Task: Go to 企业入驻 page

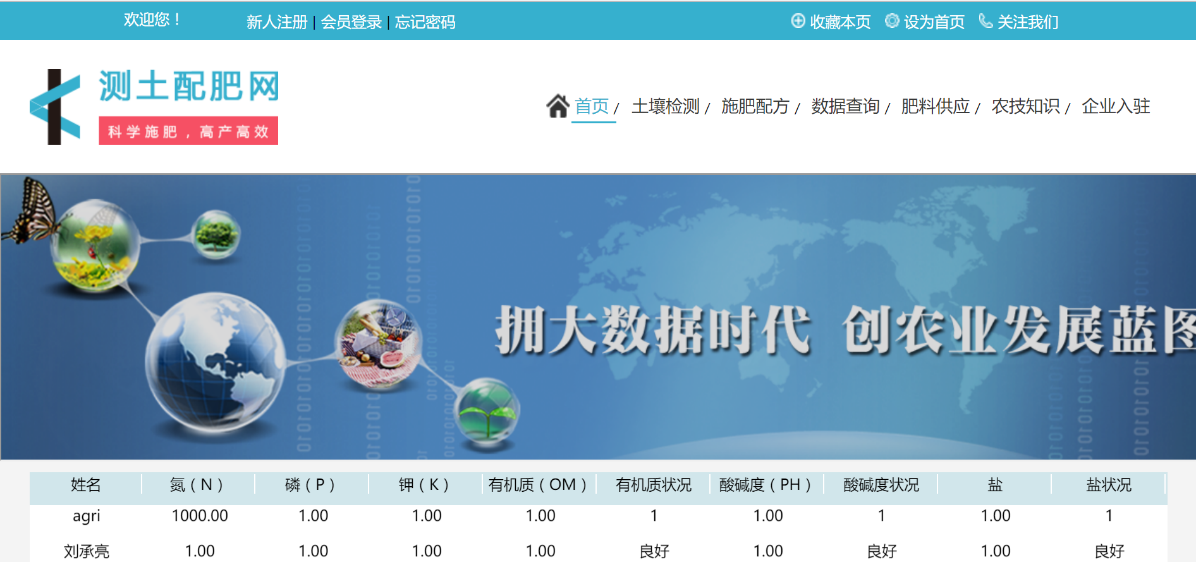Action: tap(1116, 106)
